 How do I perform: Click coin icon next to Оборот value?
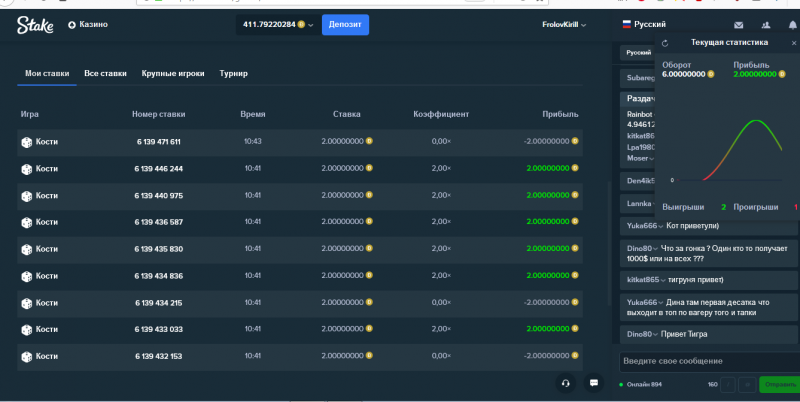click(x=711, y=74)
